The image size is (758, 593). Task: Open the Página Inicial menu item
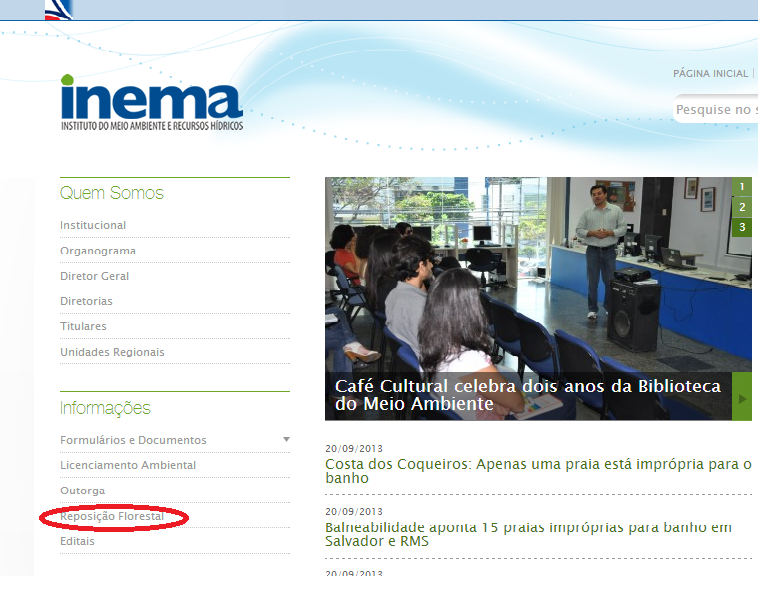click(x=710, y=74)
